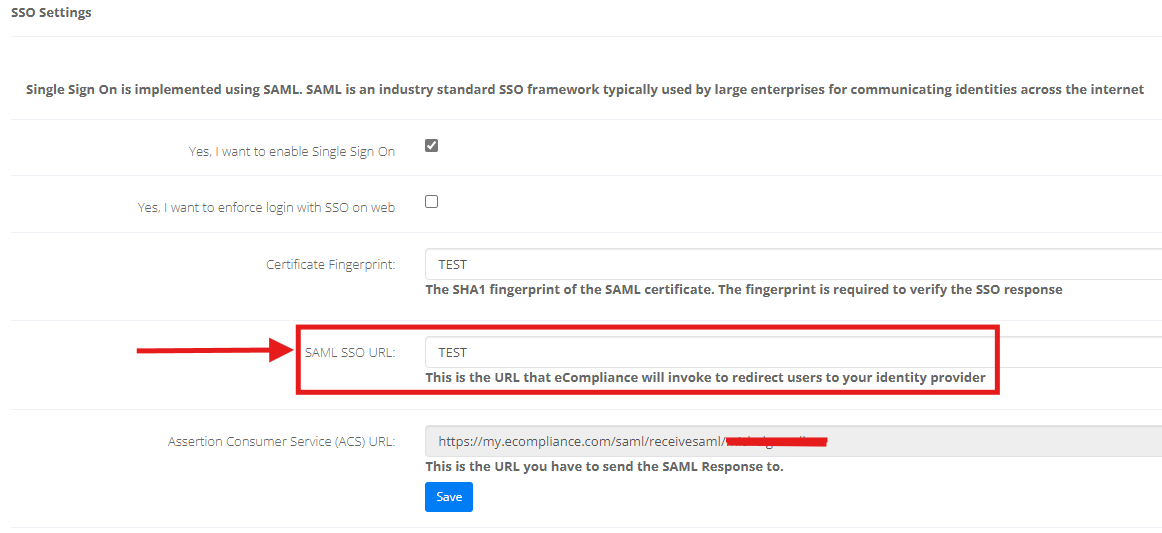This screenshot has height=533, width=1162.
Task: Click the Assertion Consumer Service (ACS) URL label
Action: click(282, 442)
